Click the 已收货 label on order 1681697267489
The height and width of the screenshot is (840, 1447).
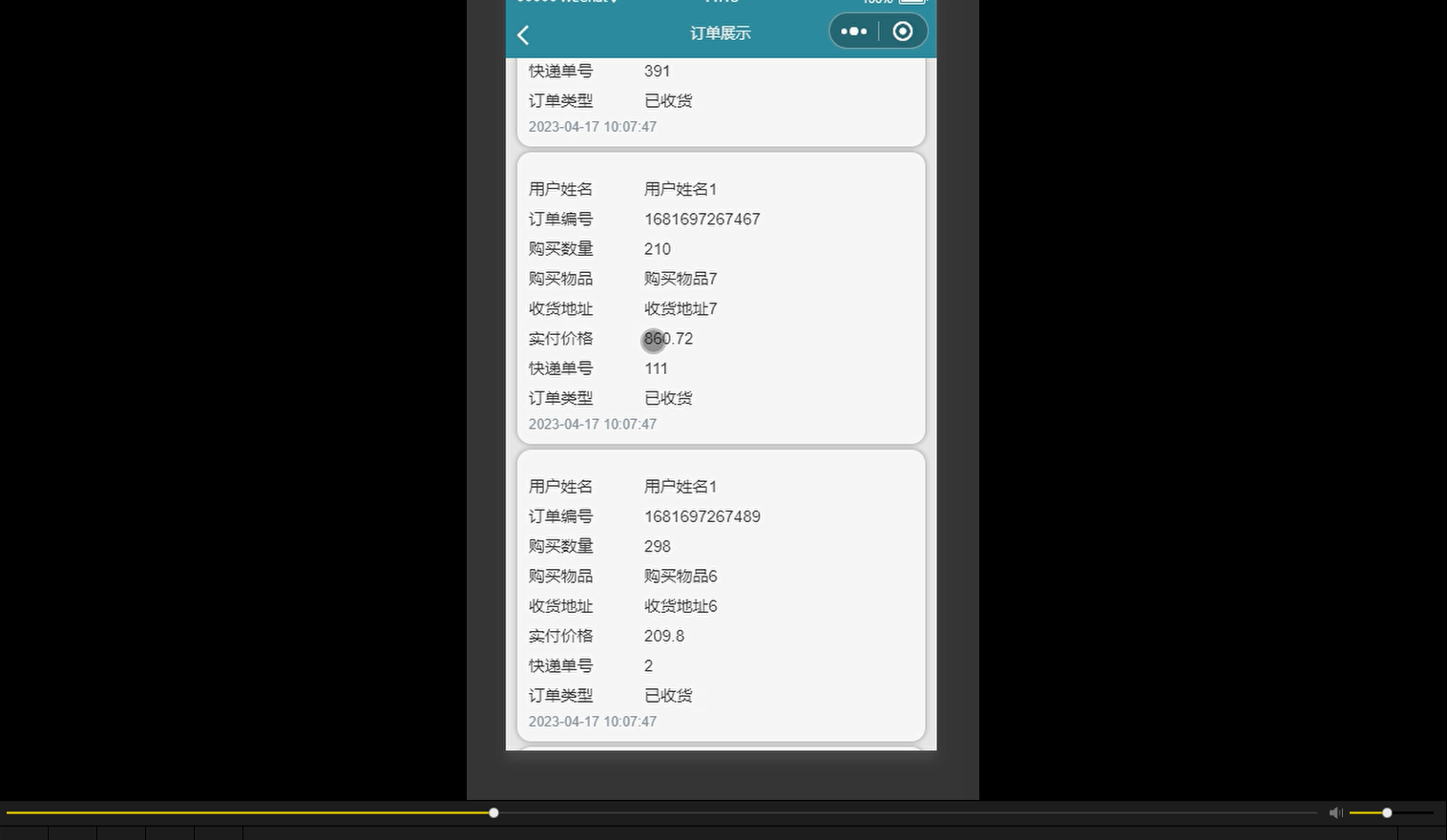pyautogui.click(x=668, y=695)
